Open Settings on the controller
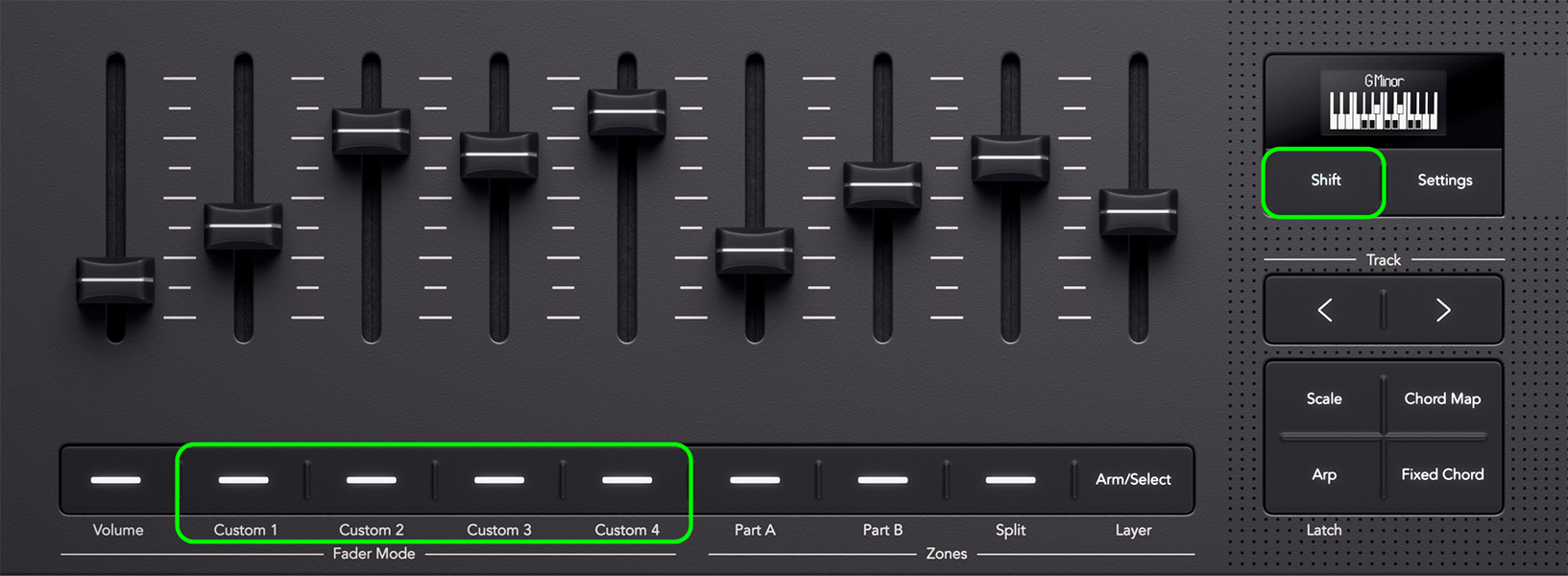Image resolution: width=1568 pixels, height=576 pixels. pos(1444,180)
